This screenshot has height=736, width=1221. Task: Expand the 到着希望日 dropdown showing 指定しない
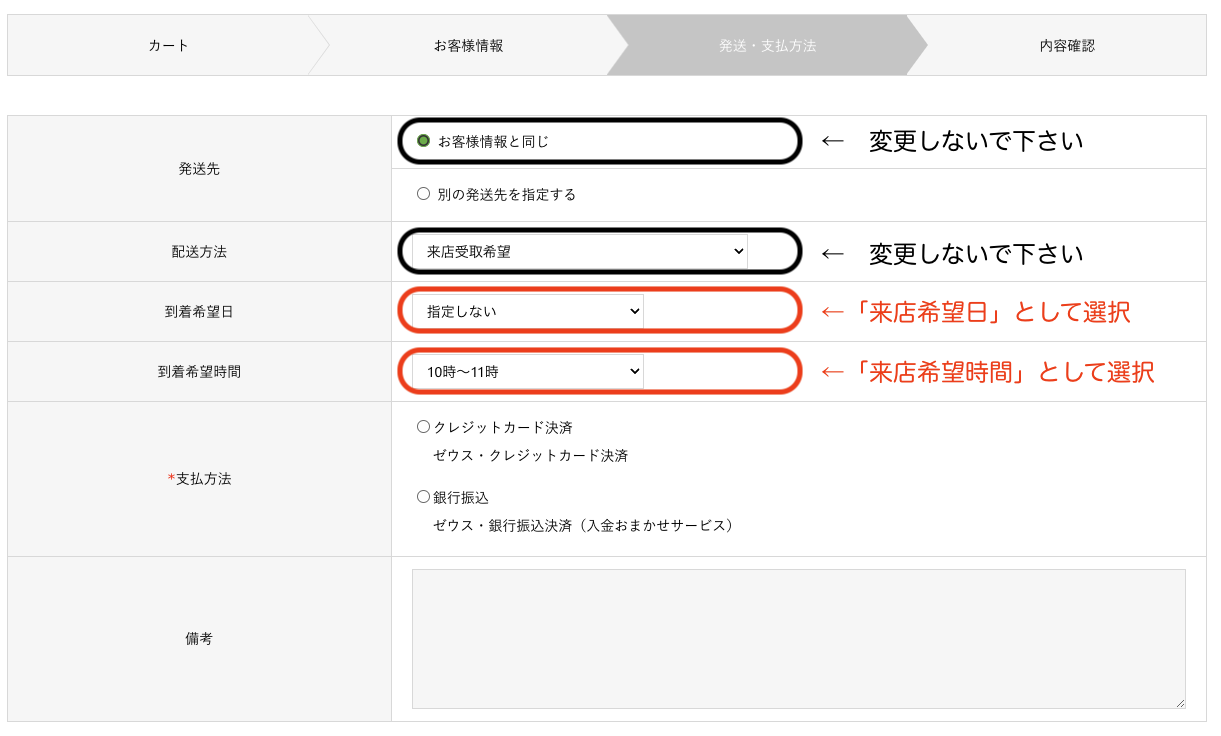(x=527, y=312)
